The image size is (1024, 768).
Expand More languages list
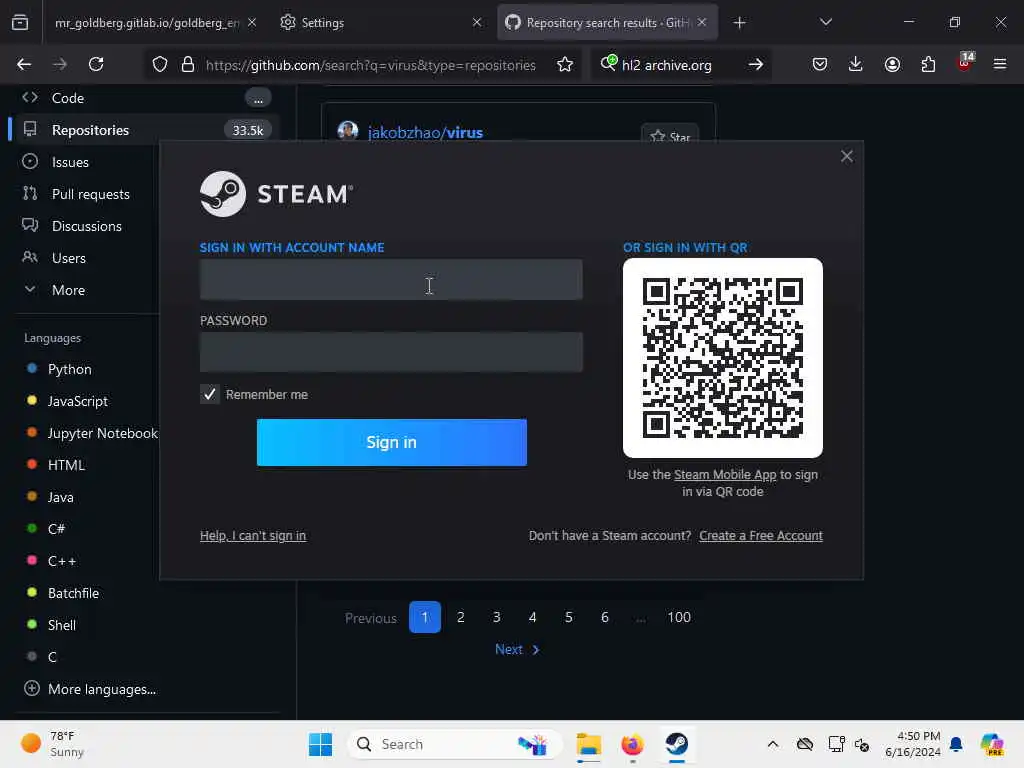click(x=101, y=689)
